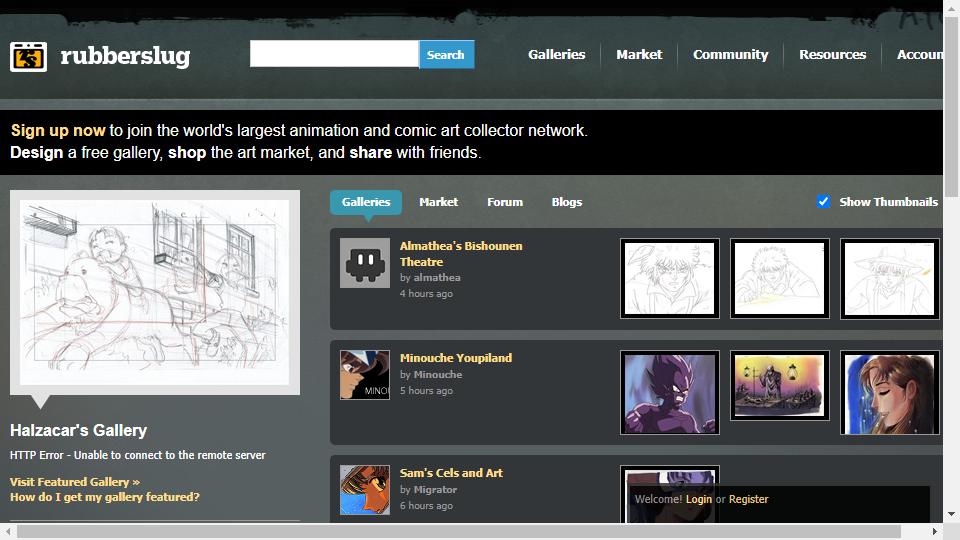Open the Market top navigation menu

pos(639,54)
